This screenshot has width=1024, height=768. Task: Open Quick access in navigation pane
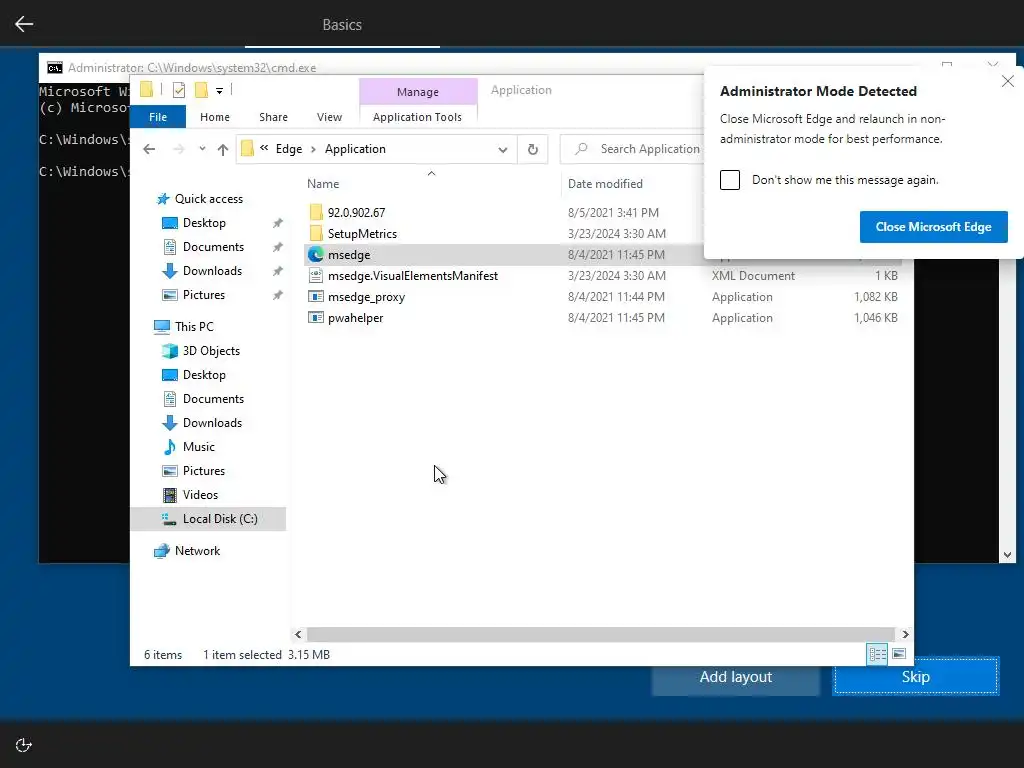pos(208,199)
